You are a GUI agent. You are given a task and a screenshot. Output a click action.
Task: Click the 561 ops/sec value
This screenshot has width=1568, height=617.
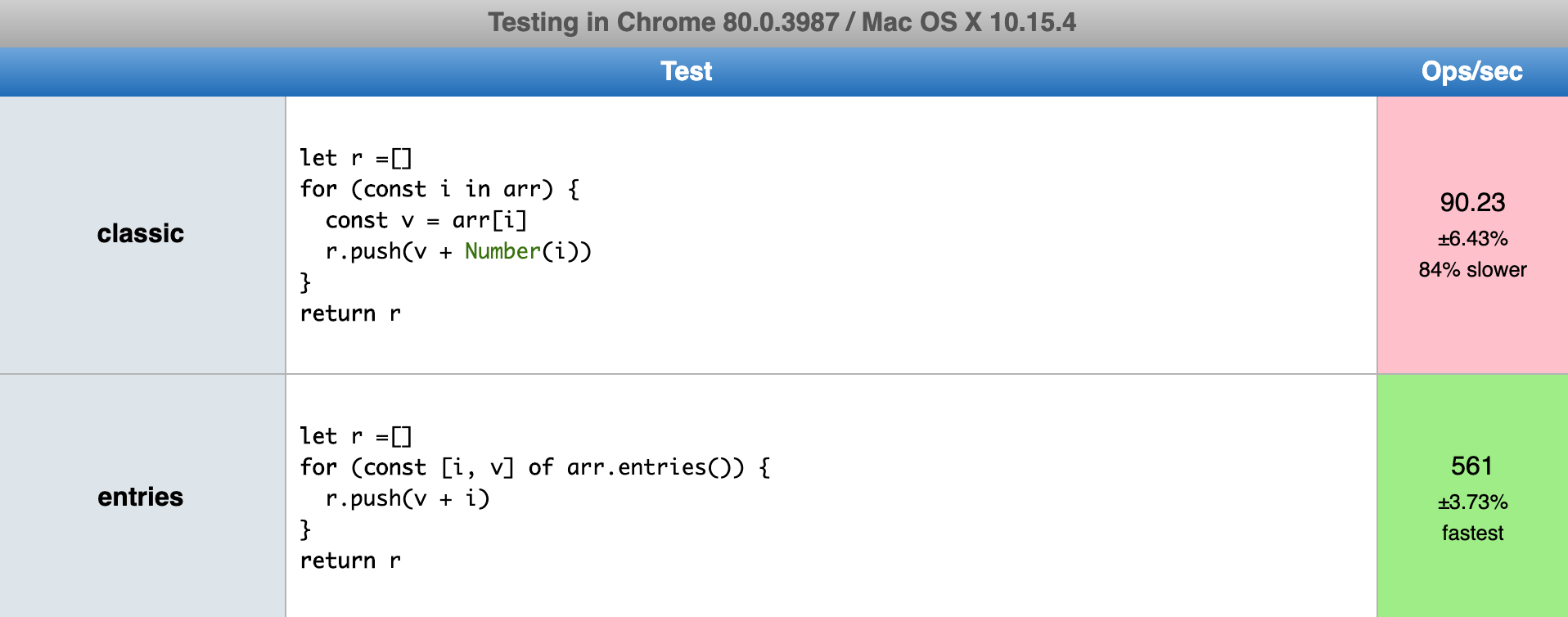point(1471,466)
